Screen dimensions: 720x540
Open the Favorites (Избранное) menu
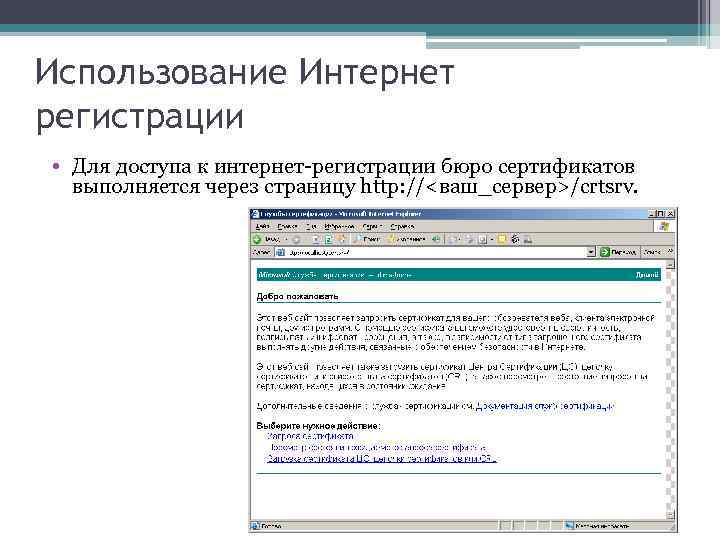tap(339, 227)
